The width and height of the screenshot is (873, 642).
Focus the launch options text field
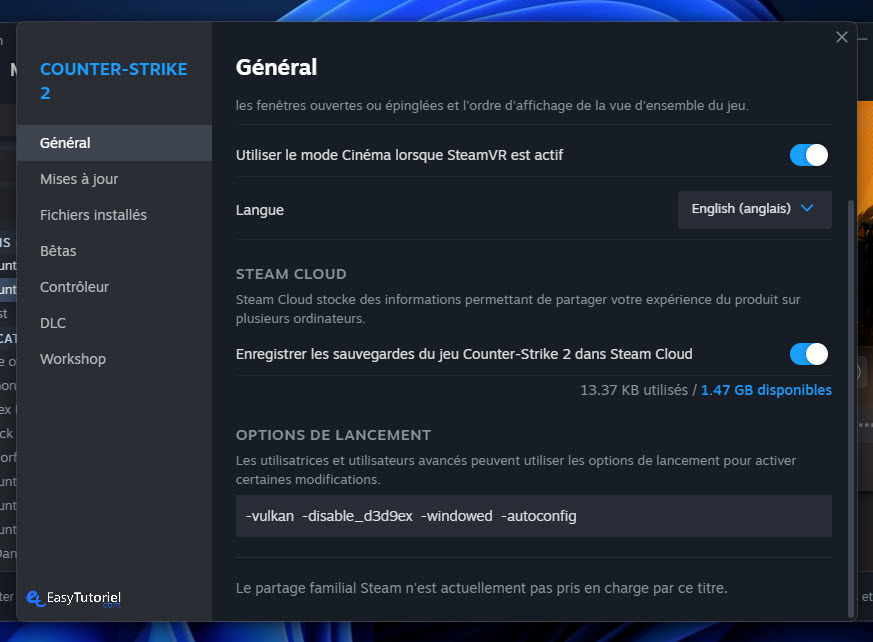[x=533, y=516]
